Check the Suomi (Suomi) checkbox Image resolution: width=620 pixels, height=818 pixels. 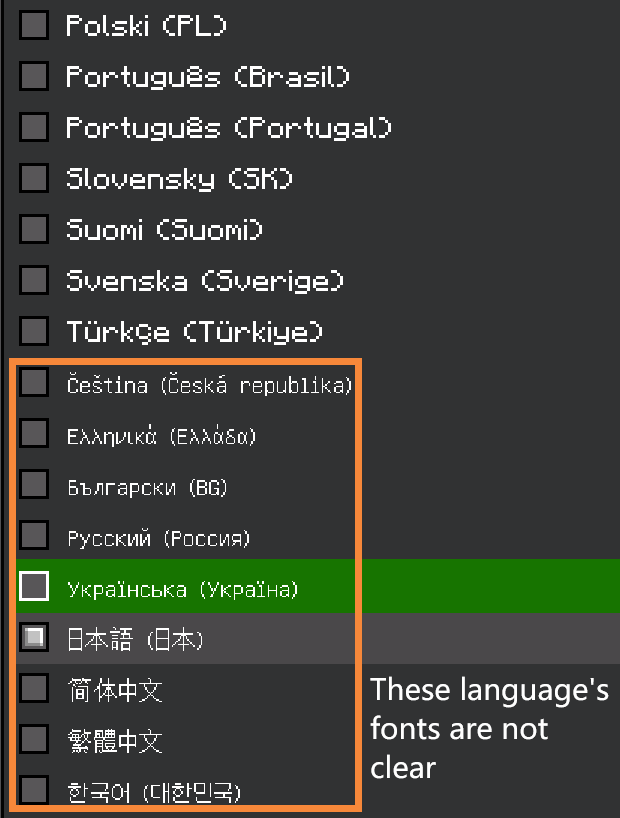click(x=34, y=229)
